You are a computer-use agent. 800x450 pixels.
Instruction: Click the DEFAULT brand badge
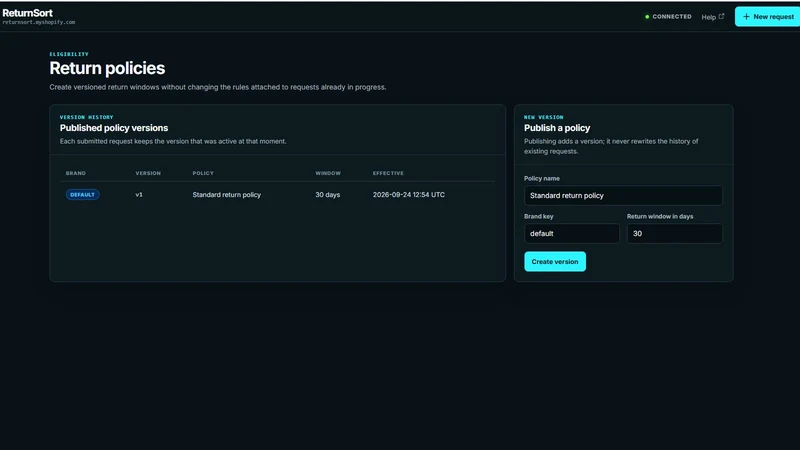tap(82, 194)
